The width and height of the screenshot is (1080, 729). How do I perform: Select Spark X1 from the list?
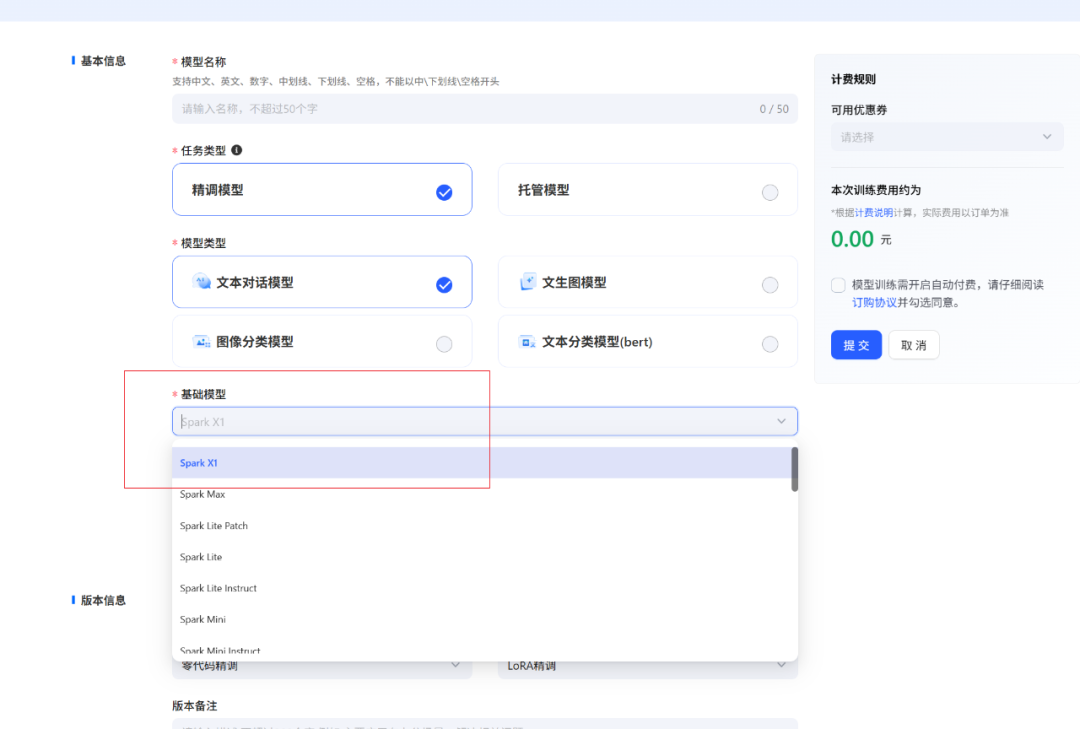click(481, 463)
